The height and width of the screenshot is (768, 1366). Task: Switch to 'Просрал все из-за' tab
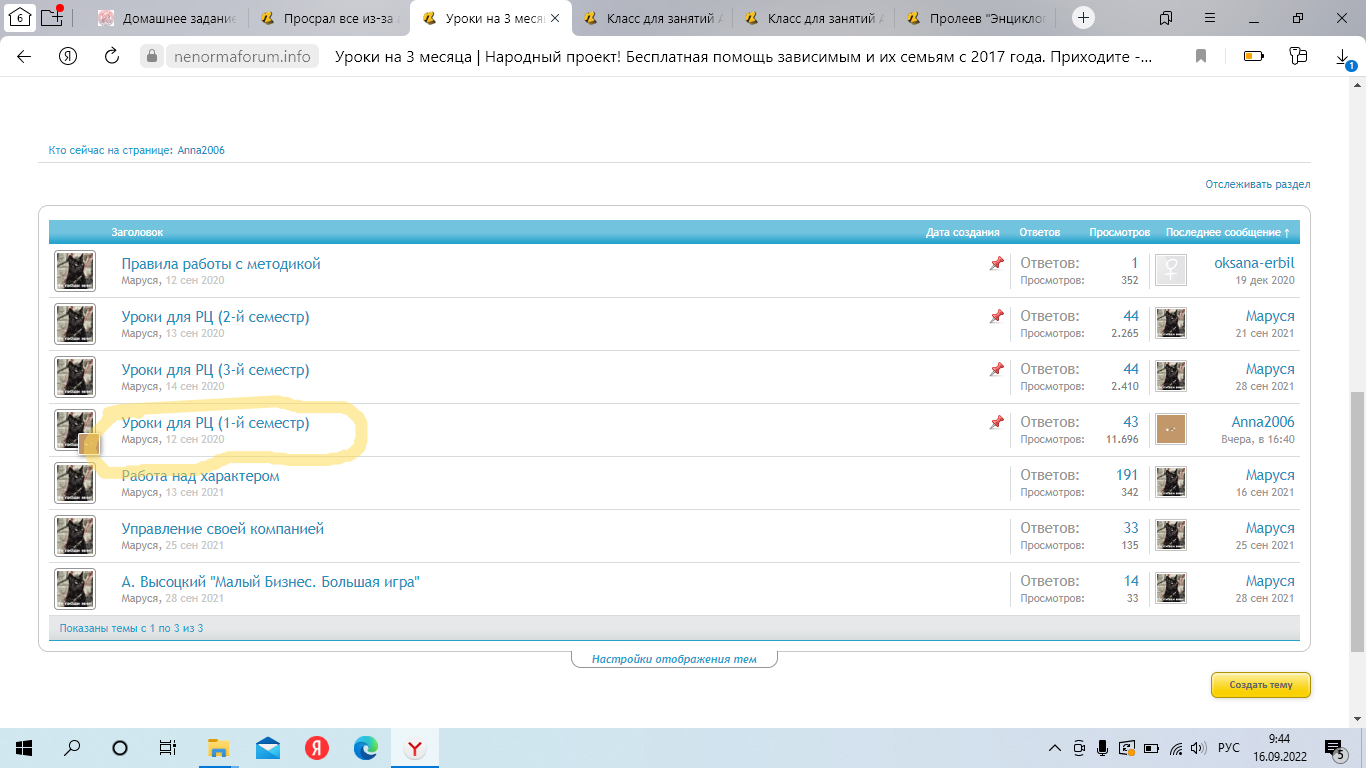(x=329, y=18)
